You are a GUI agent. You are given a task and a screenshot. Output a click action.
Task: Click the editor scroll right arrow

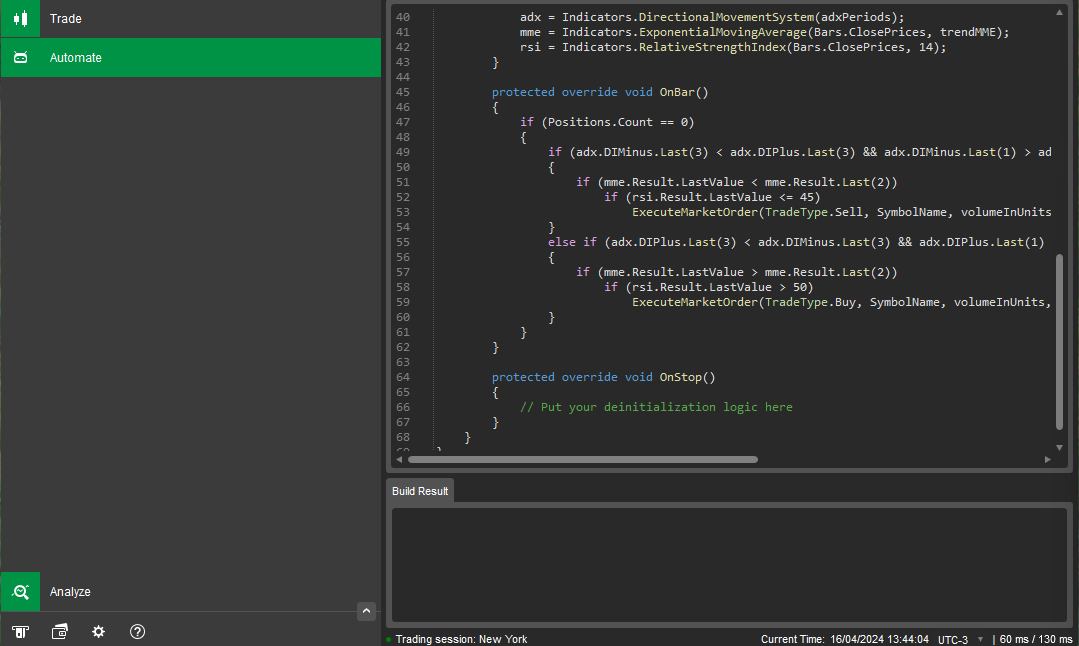point(1048,460)
